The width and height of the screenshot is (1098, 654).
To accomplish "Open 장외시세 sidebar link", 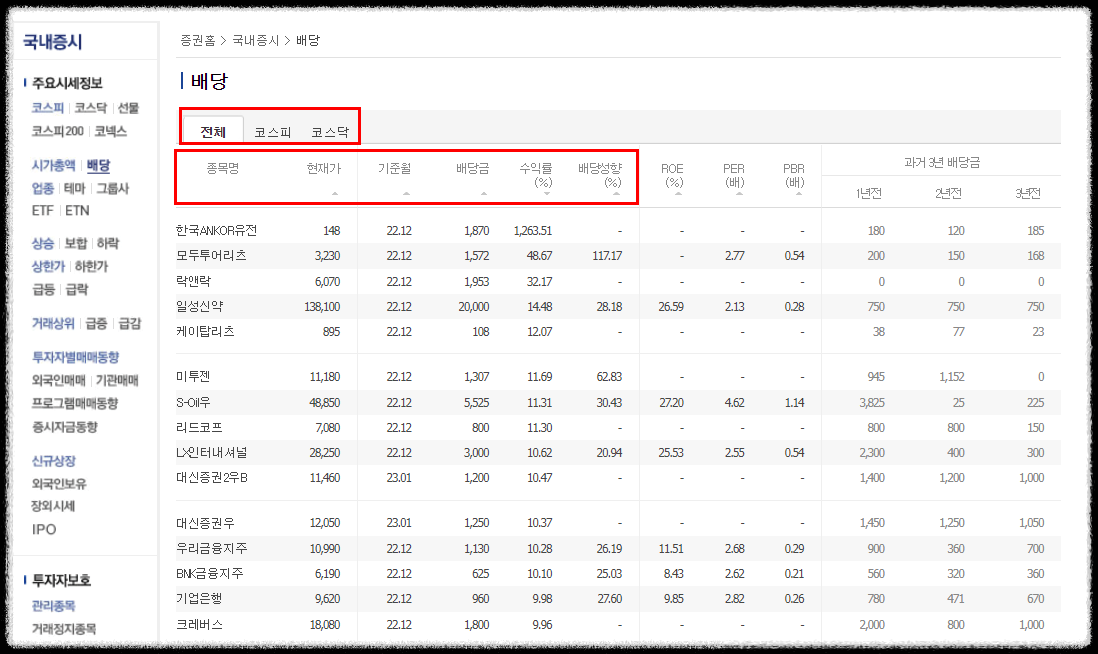I will click(x=53, y=506).
